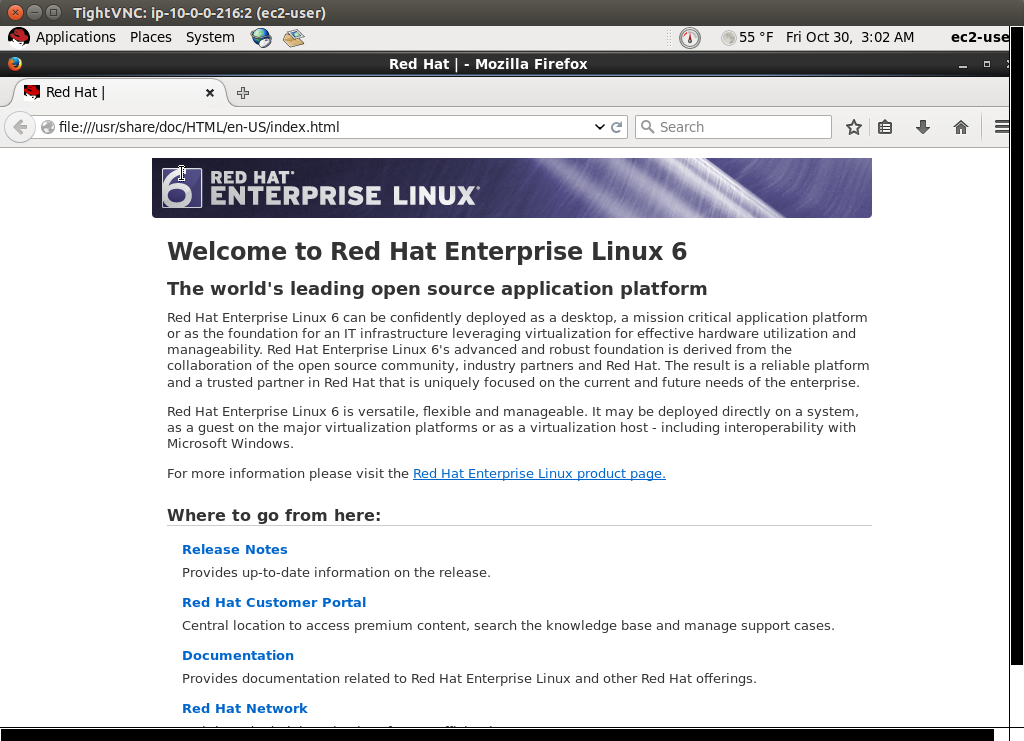Open the Documentation link
The width and height of the screenshot is (1024, 741).
click(238, 655)
